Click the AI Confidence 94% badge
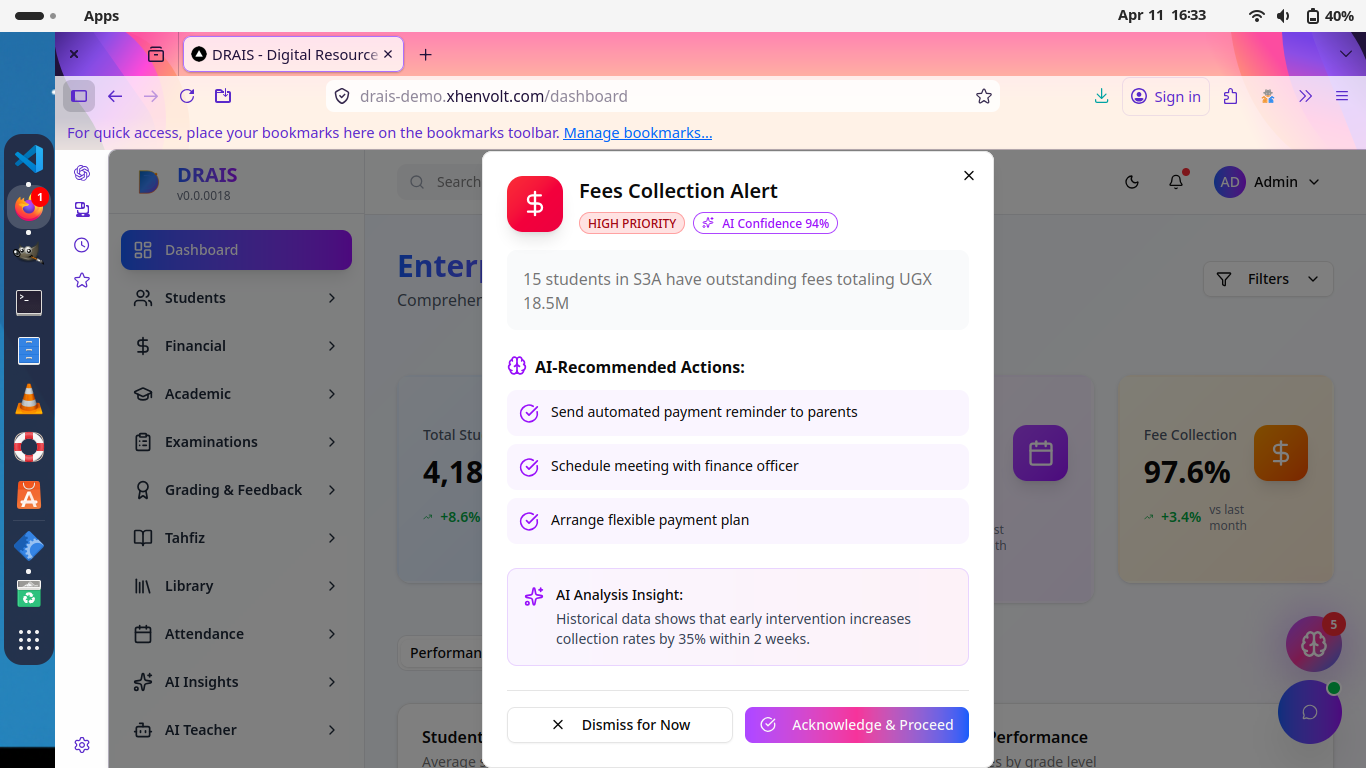The width and height of the screenshot is (1366, 768). coord(765,223)
